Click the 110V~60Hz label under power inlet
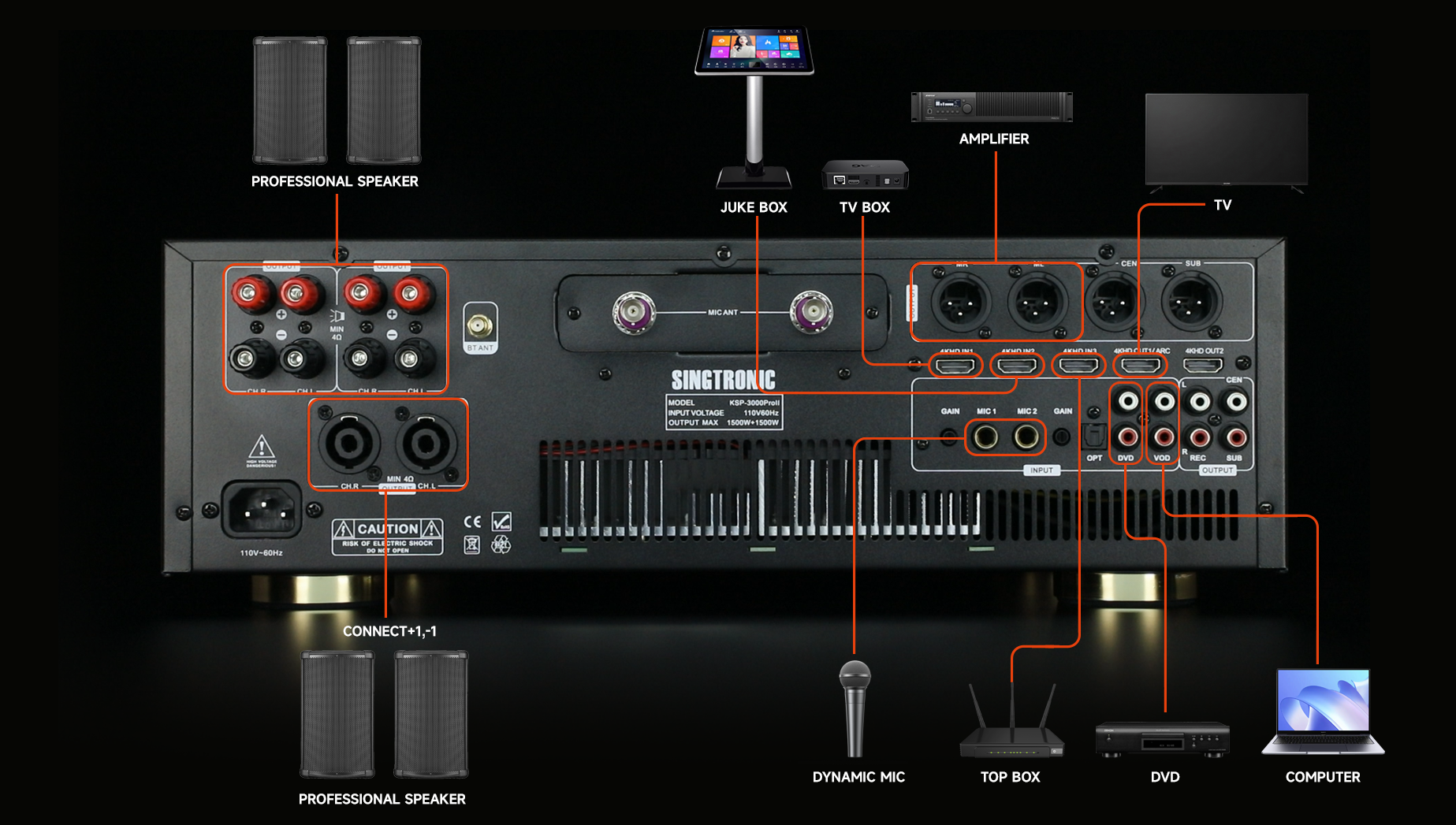The height and width of the screenshot is (825, 1456). click(x=261, y=553)
